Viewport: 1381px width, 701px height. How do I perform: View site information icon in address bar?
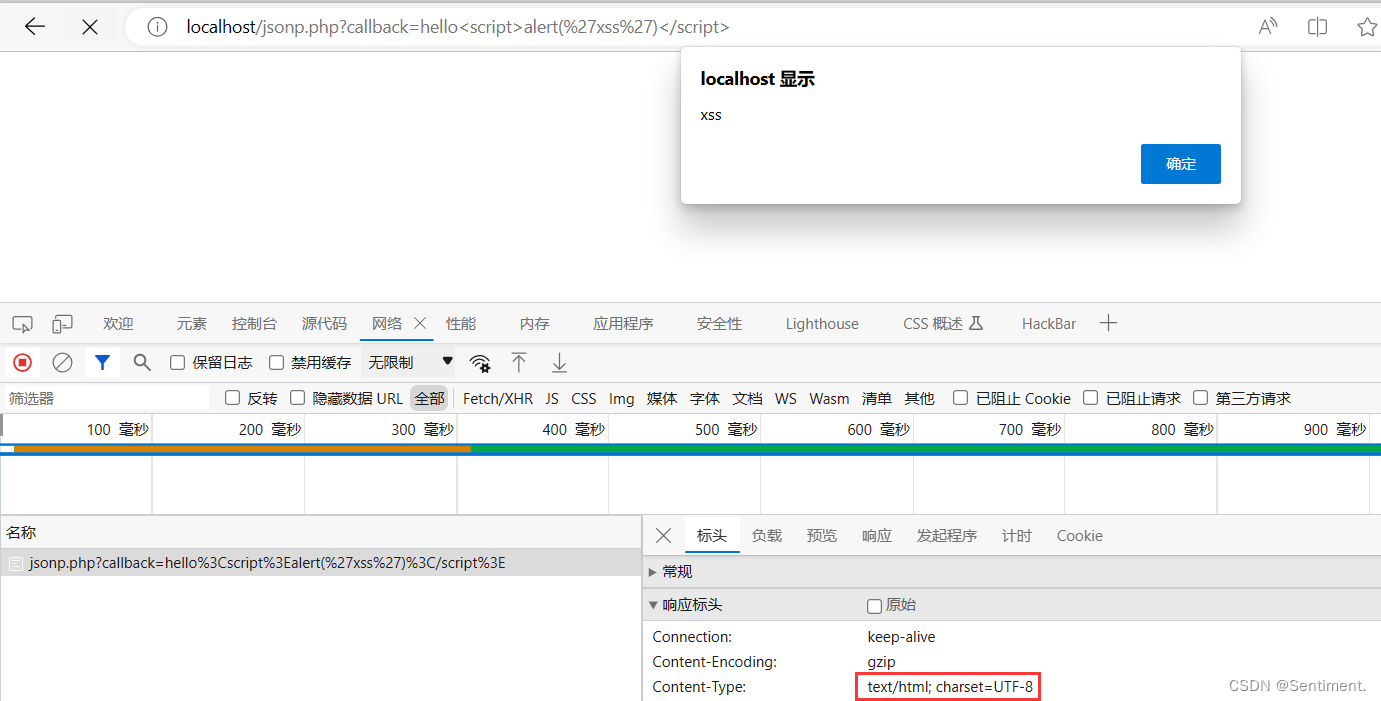pos(157,27)
